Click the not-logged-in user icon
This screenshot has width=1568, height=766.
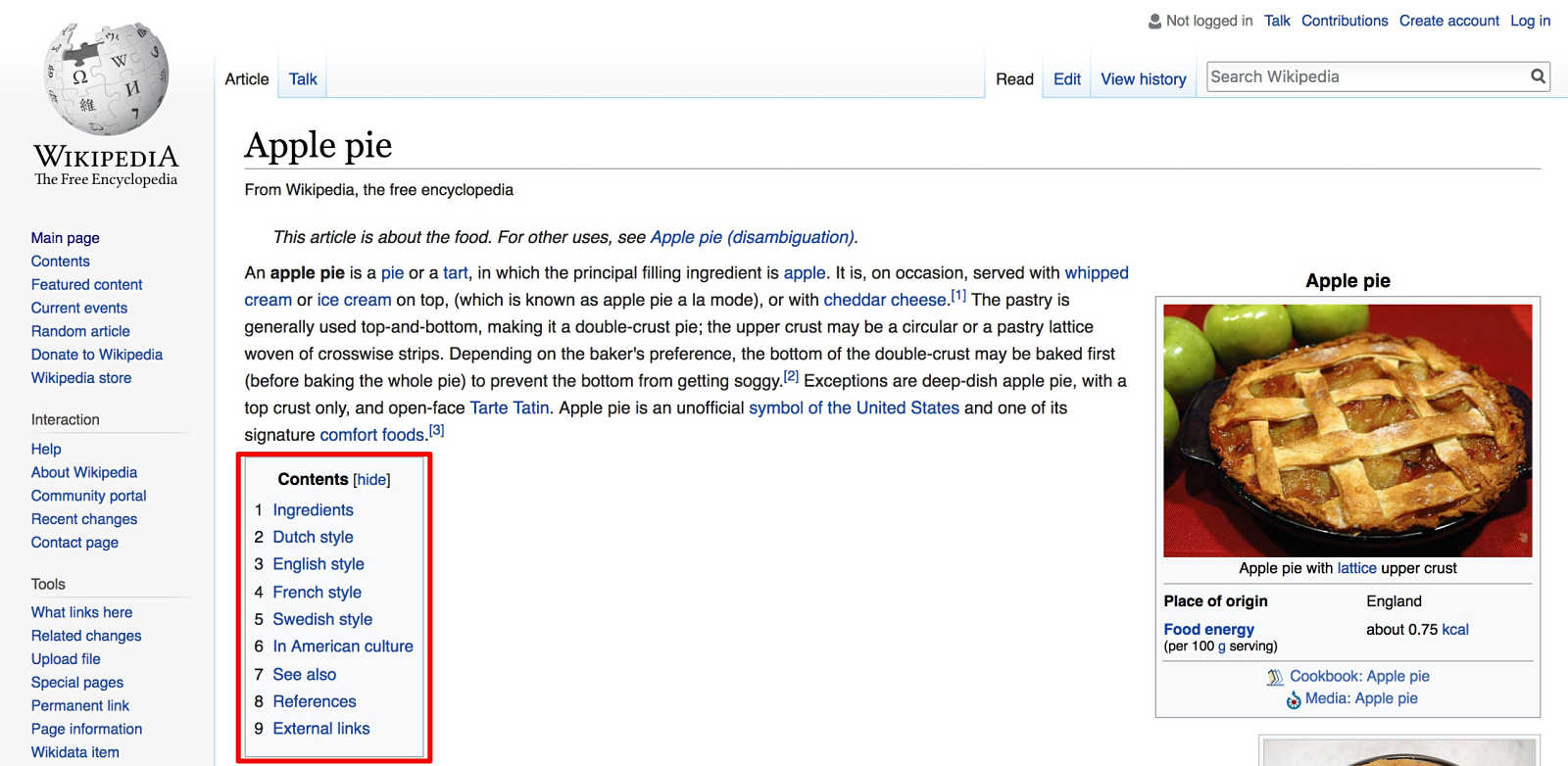(1154, 21)
